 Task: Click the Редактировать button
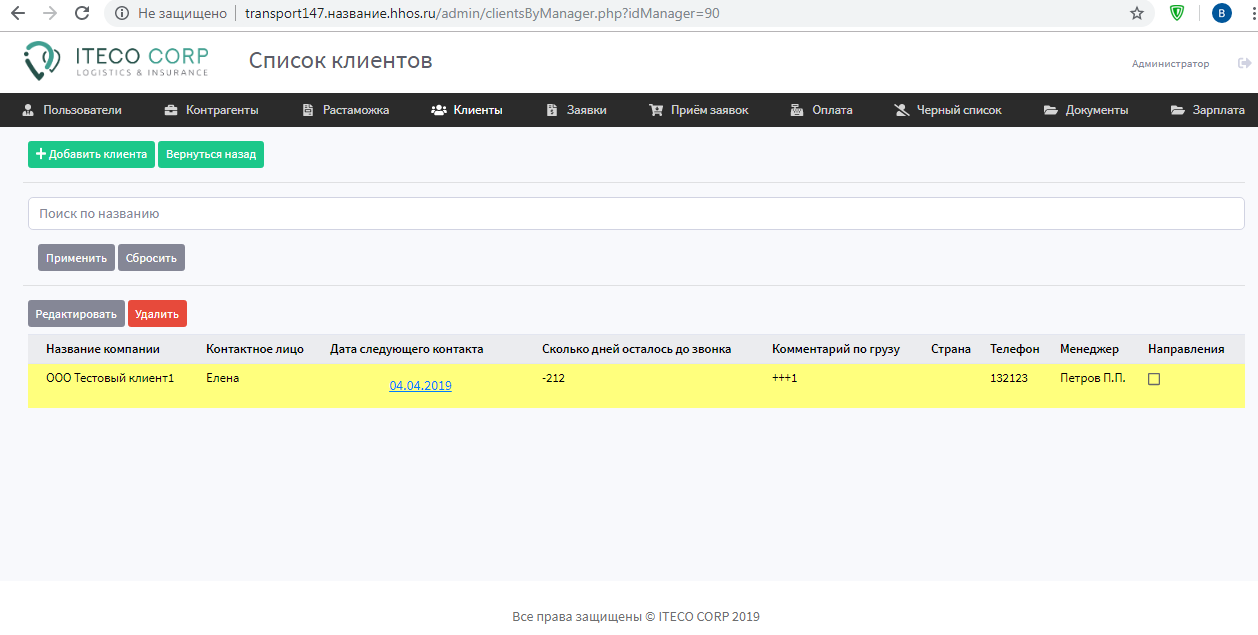pyautogui.click(x=76, y=314)
